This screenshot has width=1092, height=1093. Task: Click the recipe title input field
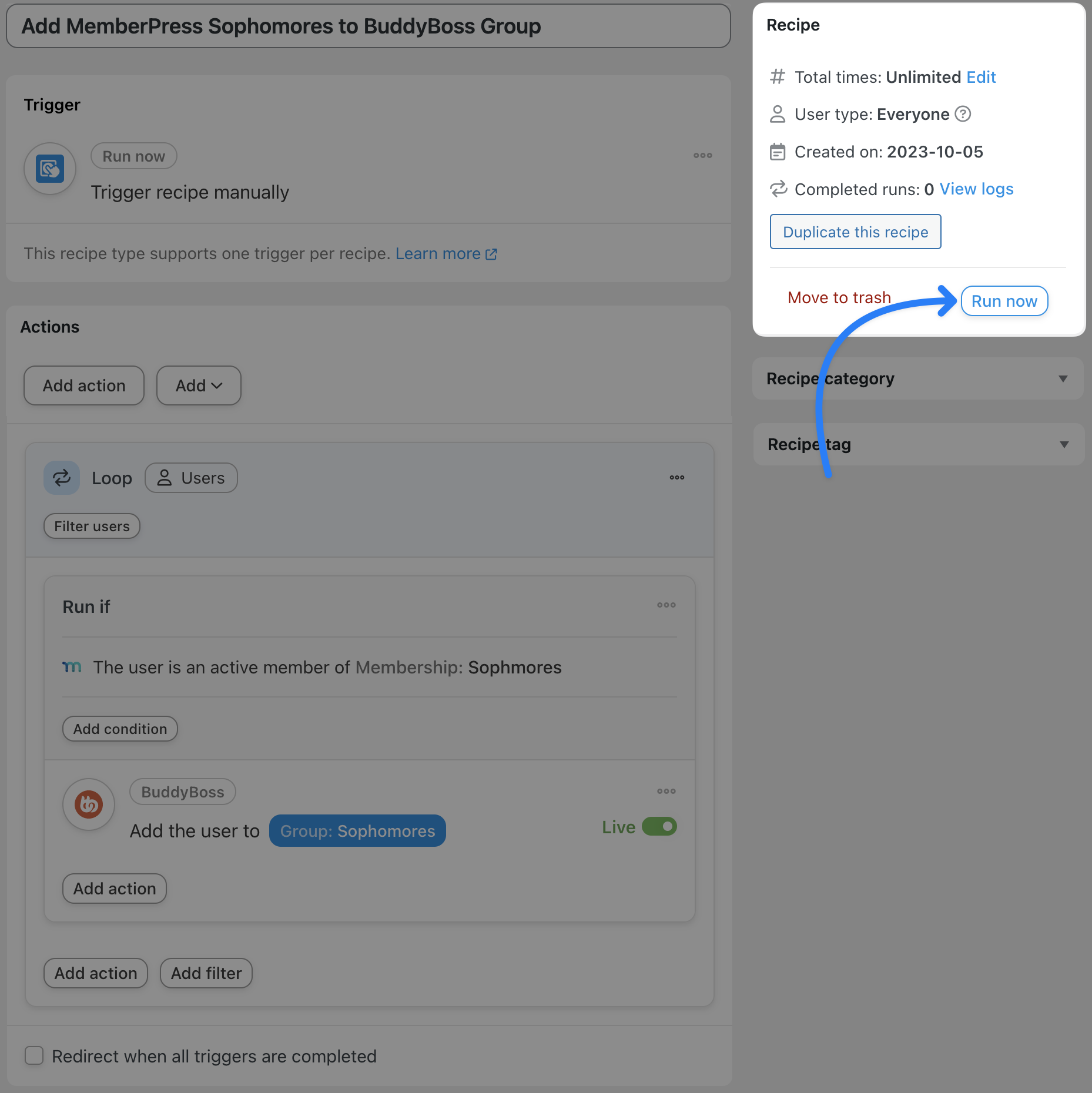[369, 26]
